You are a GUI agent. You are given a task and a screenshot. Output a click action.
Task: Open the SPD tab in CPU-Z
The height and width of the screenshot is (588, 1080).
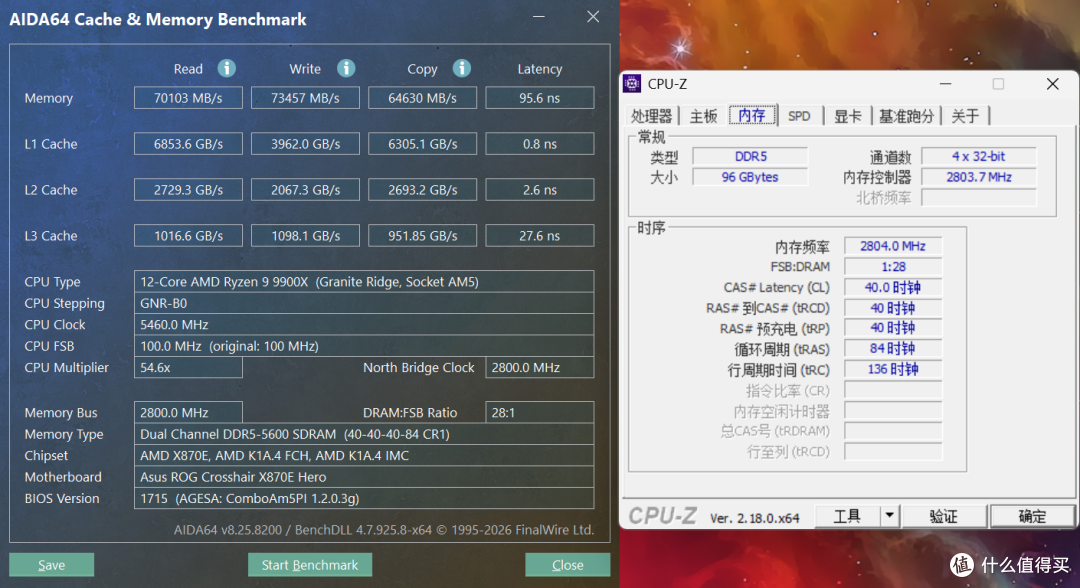tap(799, 116)
